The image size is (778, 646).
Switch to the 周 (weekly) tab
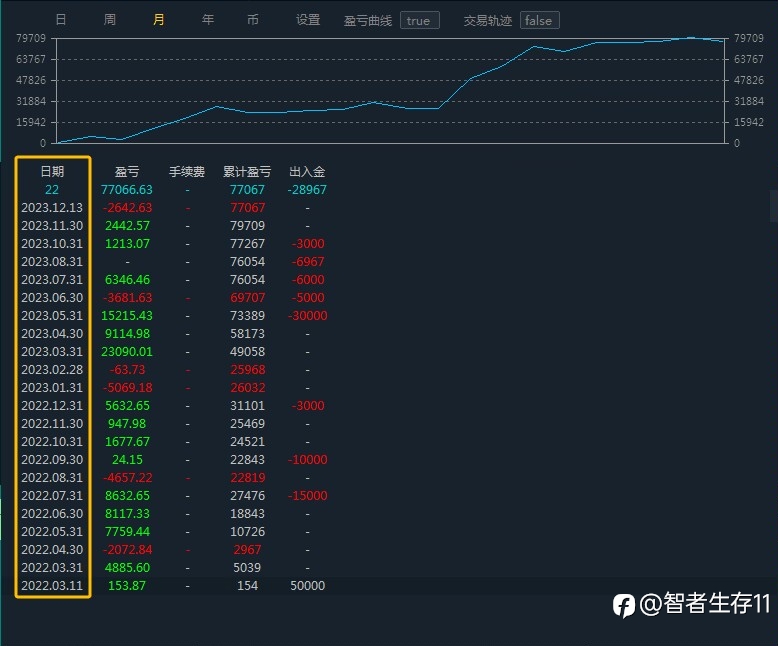[x=110, y=20]
